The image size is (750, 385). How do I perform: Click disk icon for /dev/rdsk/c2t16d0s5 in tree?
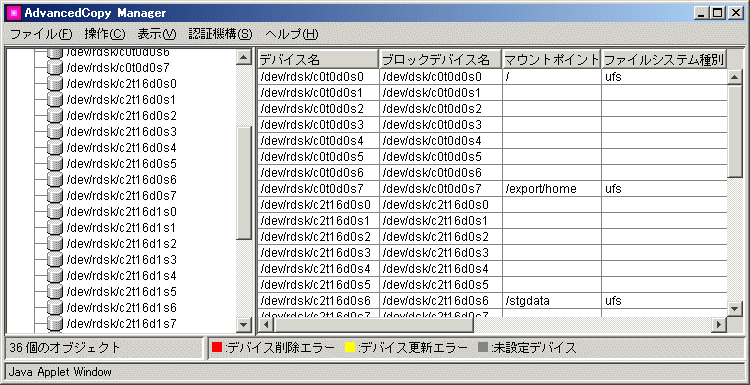55,164
